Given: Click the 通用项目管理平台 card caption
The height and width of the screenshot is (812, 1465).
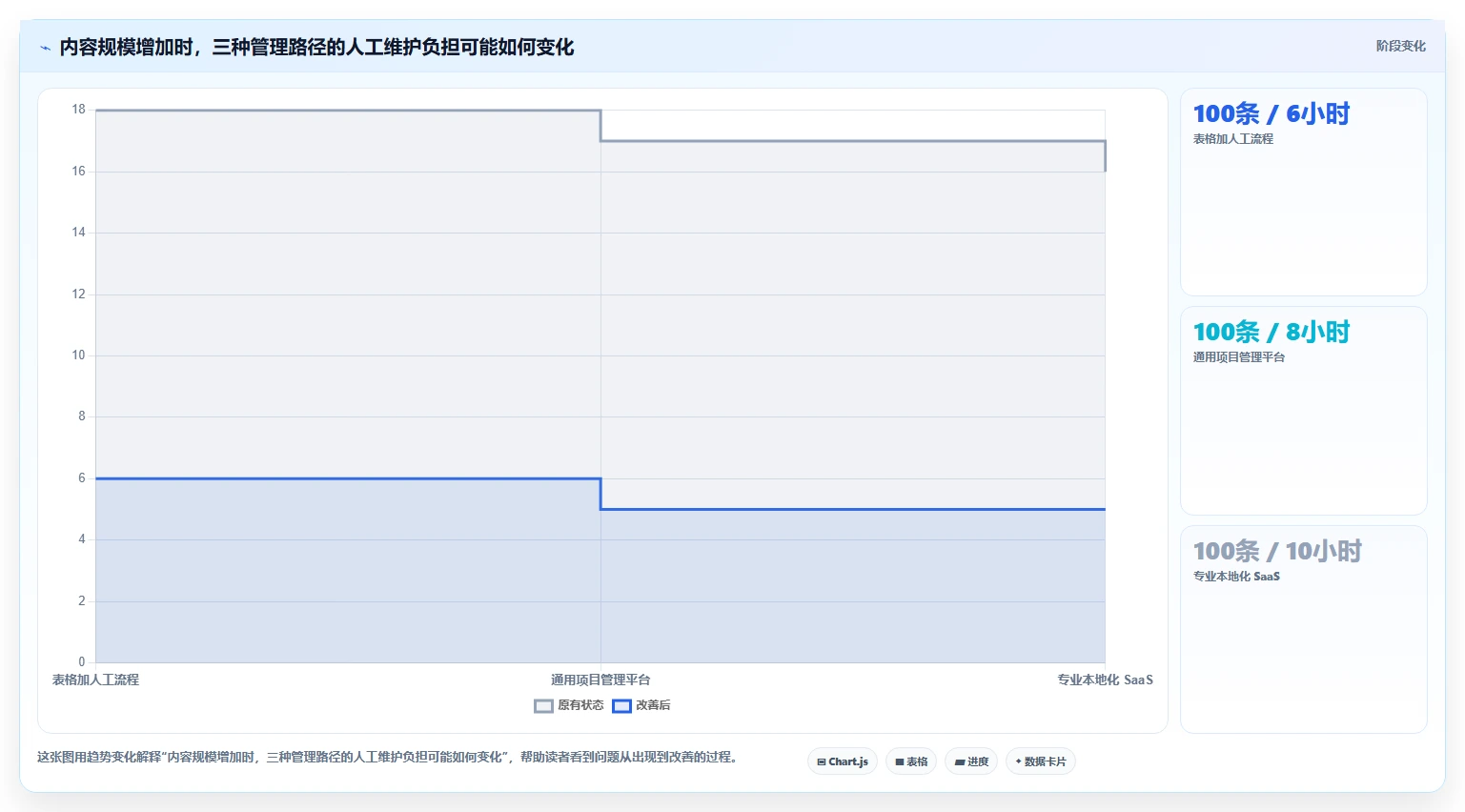Looking at the screenshot, I should (x=1239, y=357).
